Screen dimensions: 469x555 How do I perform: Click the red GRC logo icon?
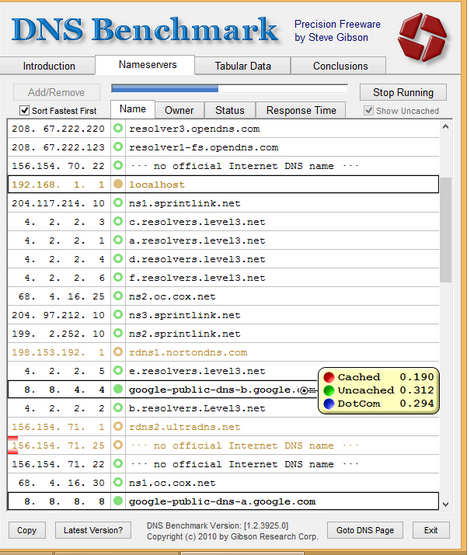(423, 38)
